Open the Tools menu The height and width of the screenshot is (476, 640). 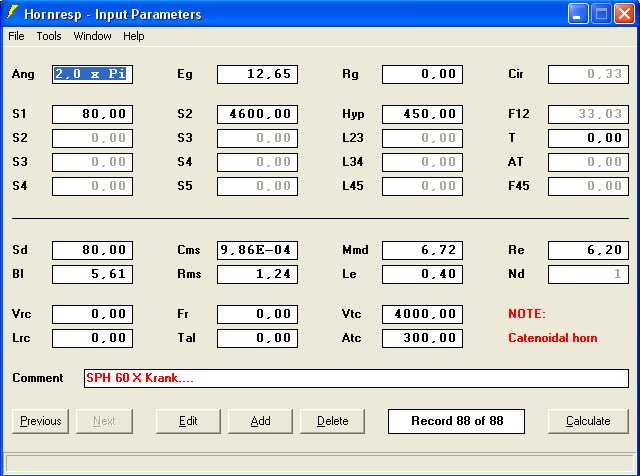click(x=49, y=36)
